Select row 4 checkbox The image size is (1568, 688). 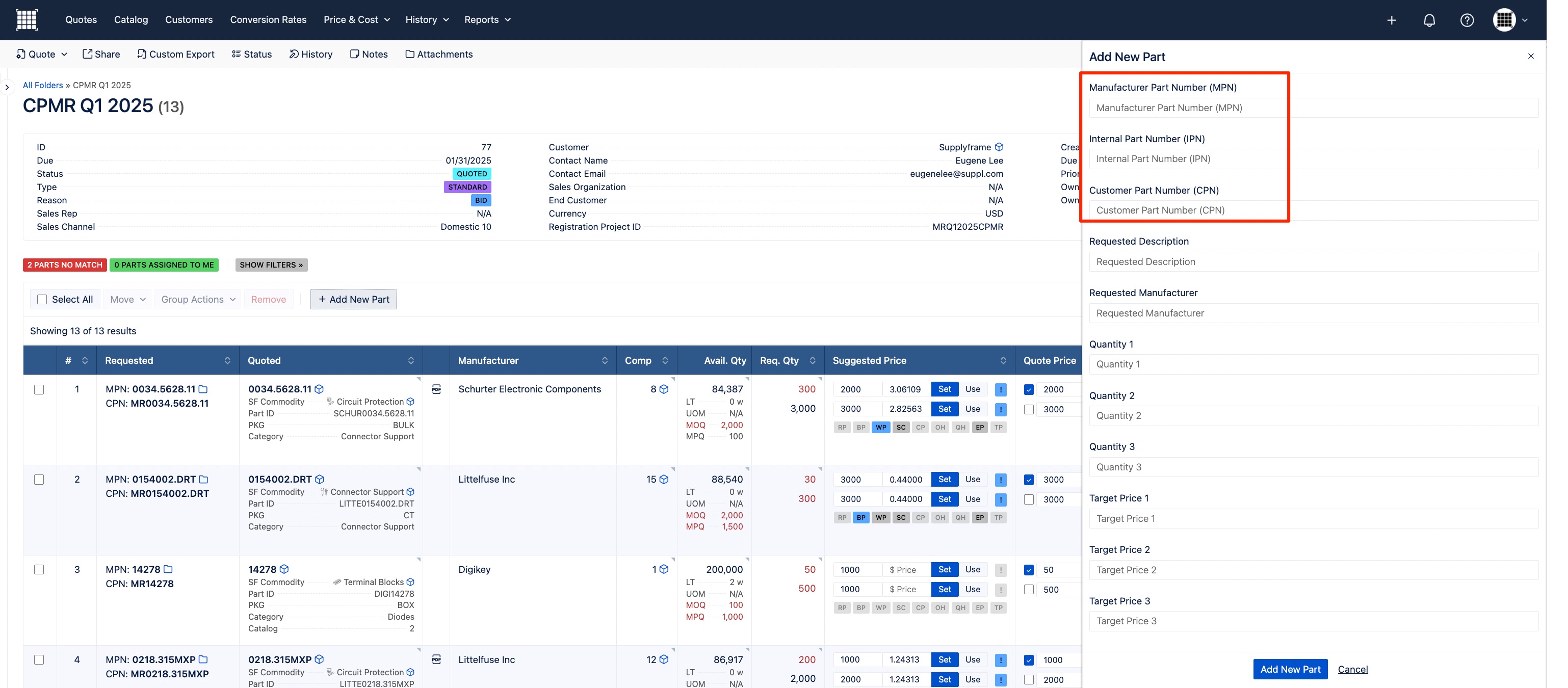pyautogui.click(x=39, y=659)
